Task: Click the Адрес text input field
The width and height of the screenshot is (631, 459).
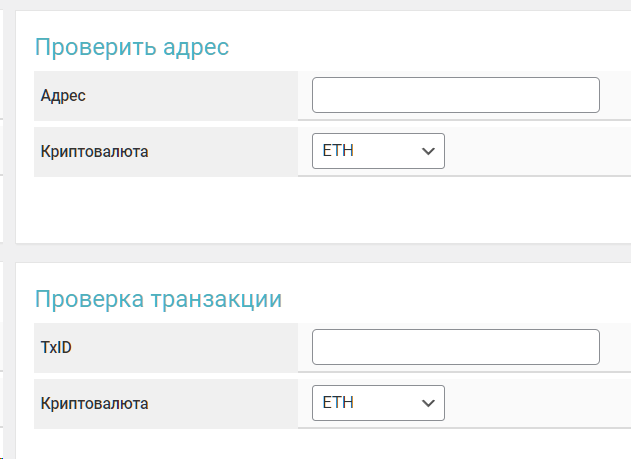Action: click(x=455, y=95)
